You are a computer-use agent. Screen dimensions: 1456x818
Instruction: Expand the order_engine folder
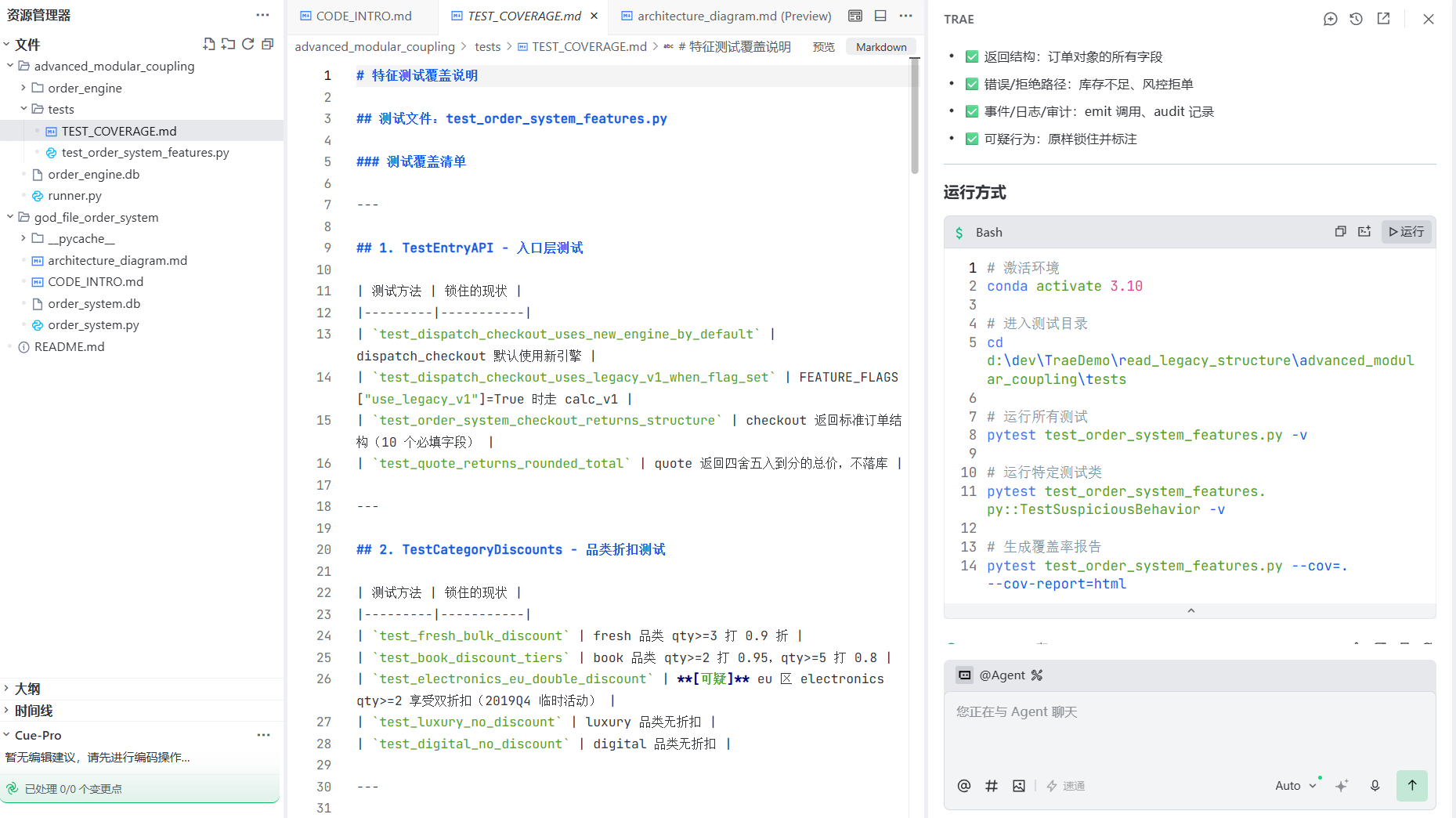tap(23, 88)
